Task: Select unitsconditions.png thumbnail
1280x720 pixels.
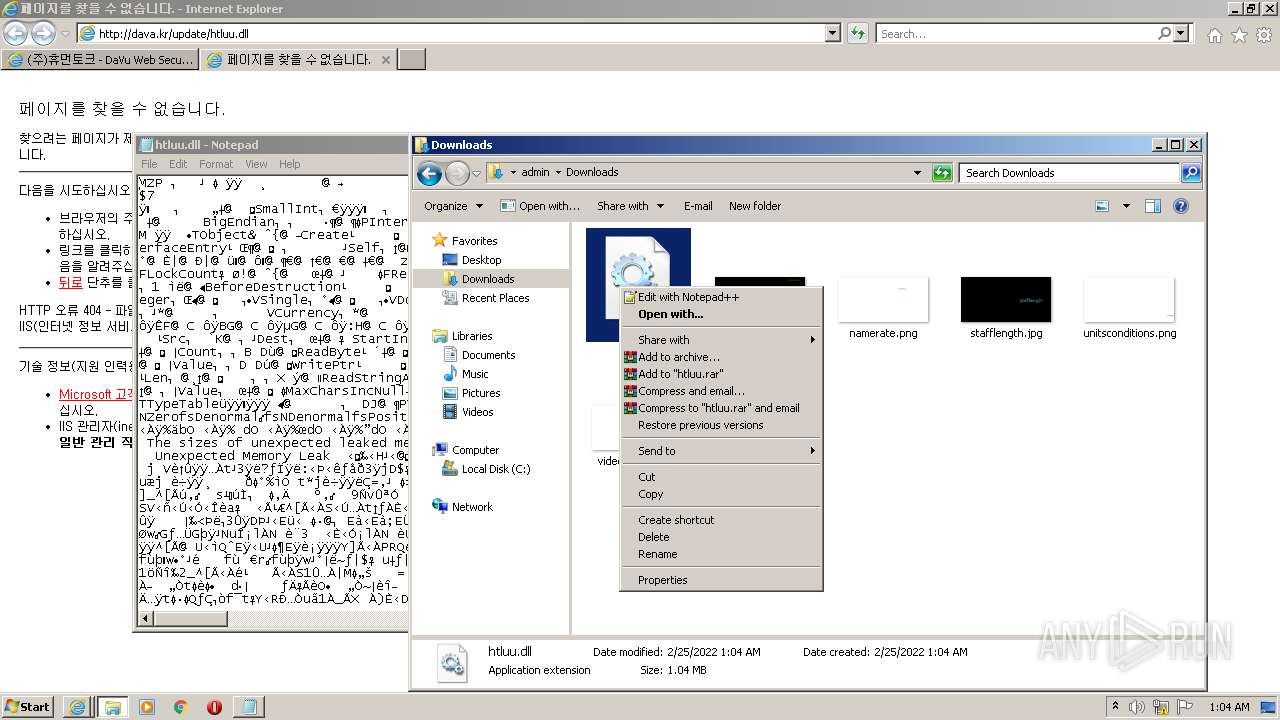Action: click(x=1129, y=300)
